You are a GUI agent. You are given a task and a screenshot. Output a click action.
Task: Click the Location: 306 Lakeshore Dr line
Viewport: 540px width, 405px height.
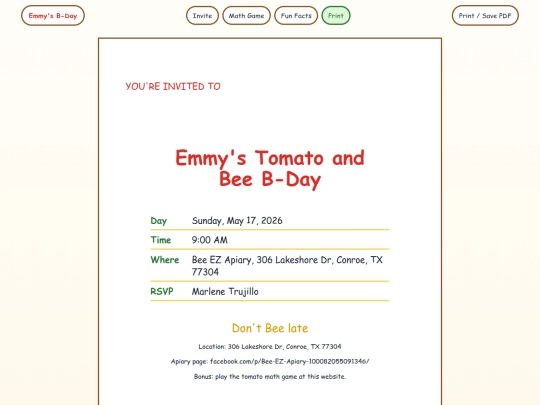tap(270, 346)
